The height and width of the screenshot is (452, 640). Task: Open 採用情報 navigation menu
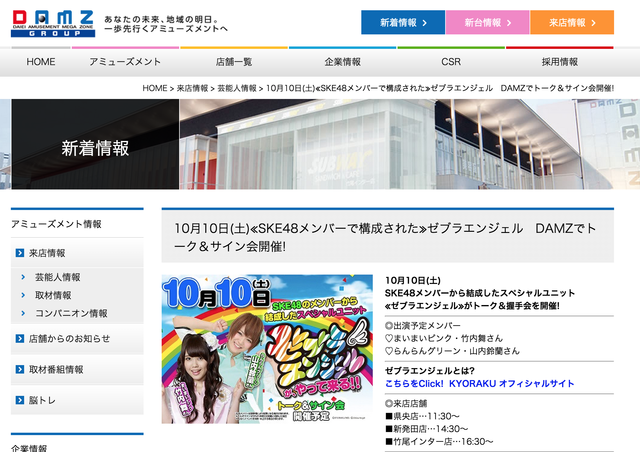click(560, 62)
